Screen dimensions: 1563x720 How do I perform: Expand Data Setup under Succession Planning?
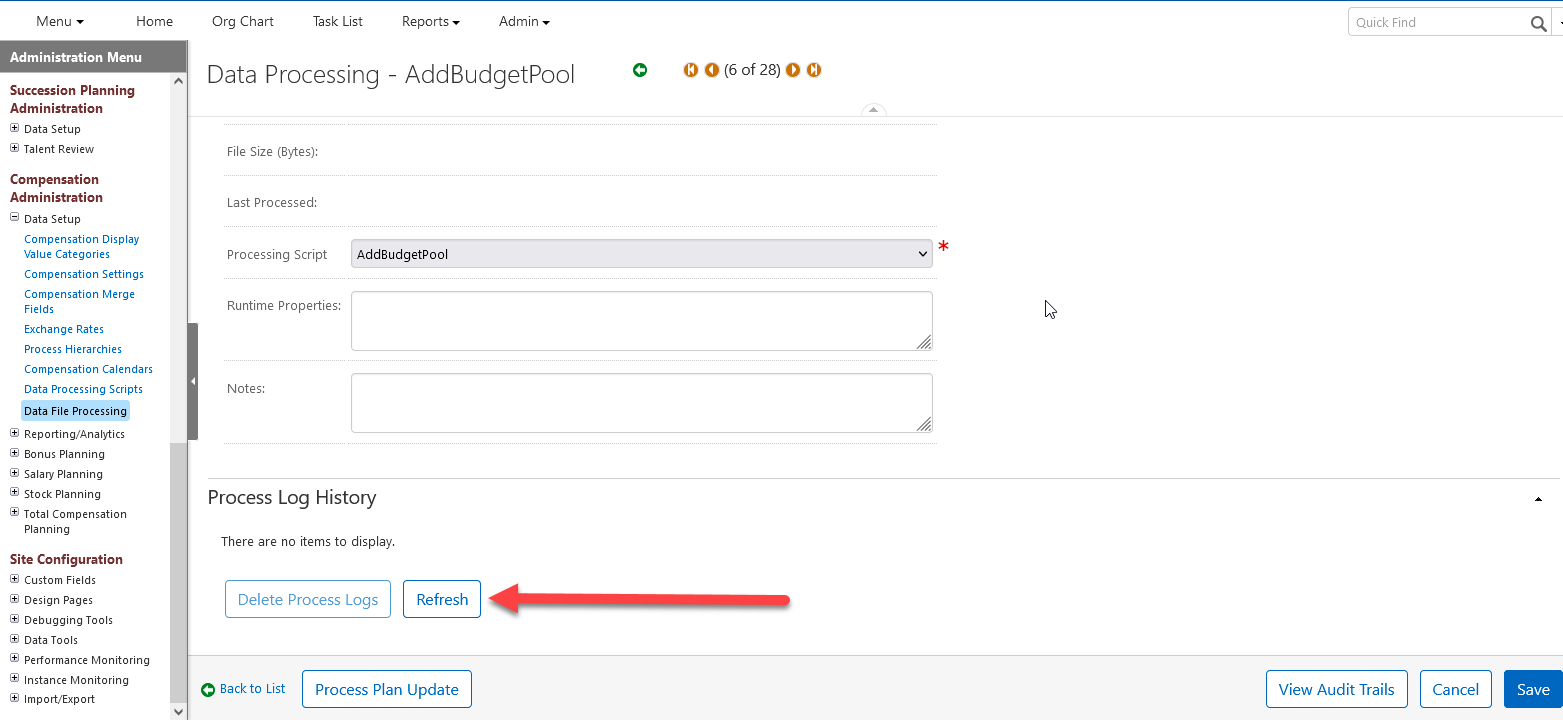point(14,128)
